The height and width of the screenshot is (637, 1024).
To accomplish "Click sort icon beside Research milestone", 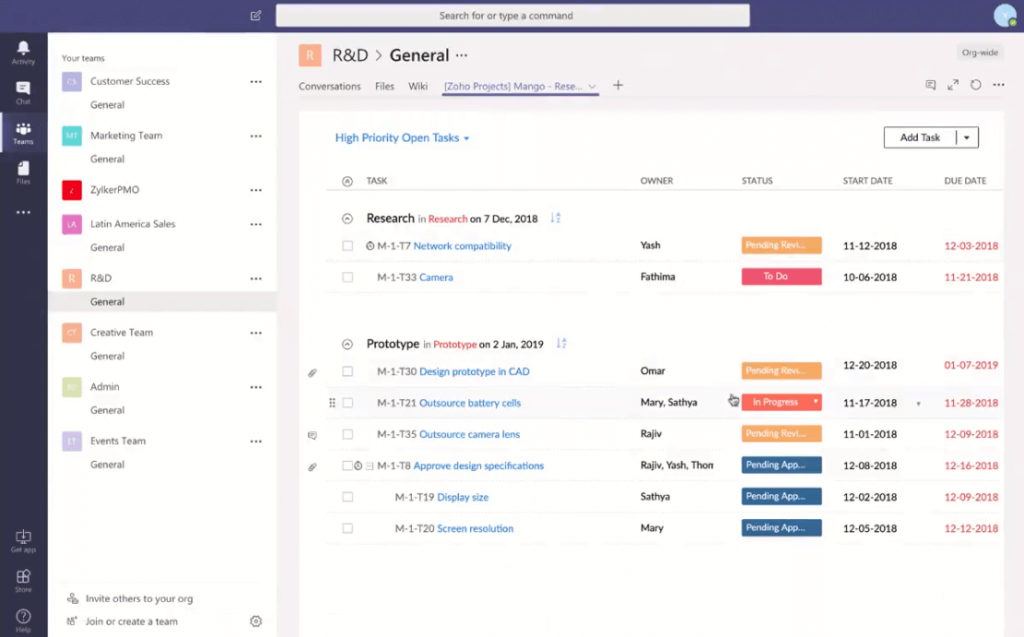I will click(555, 218).
